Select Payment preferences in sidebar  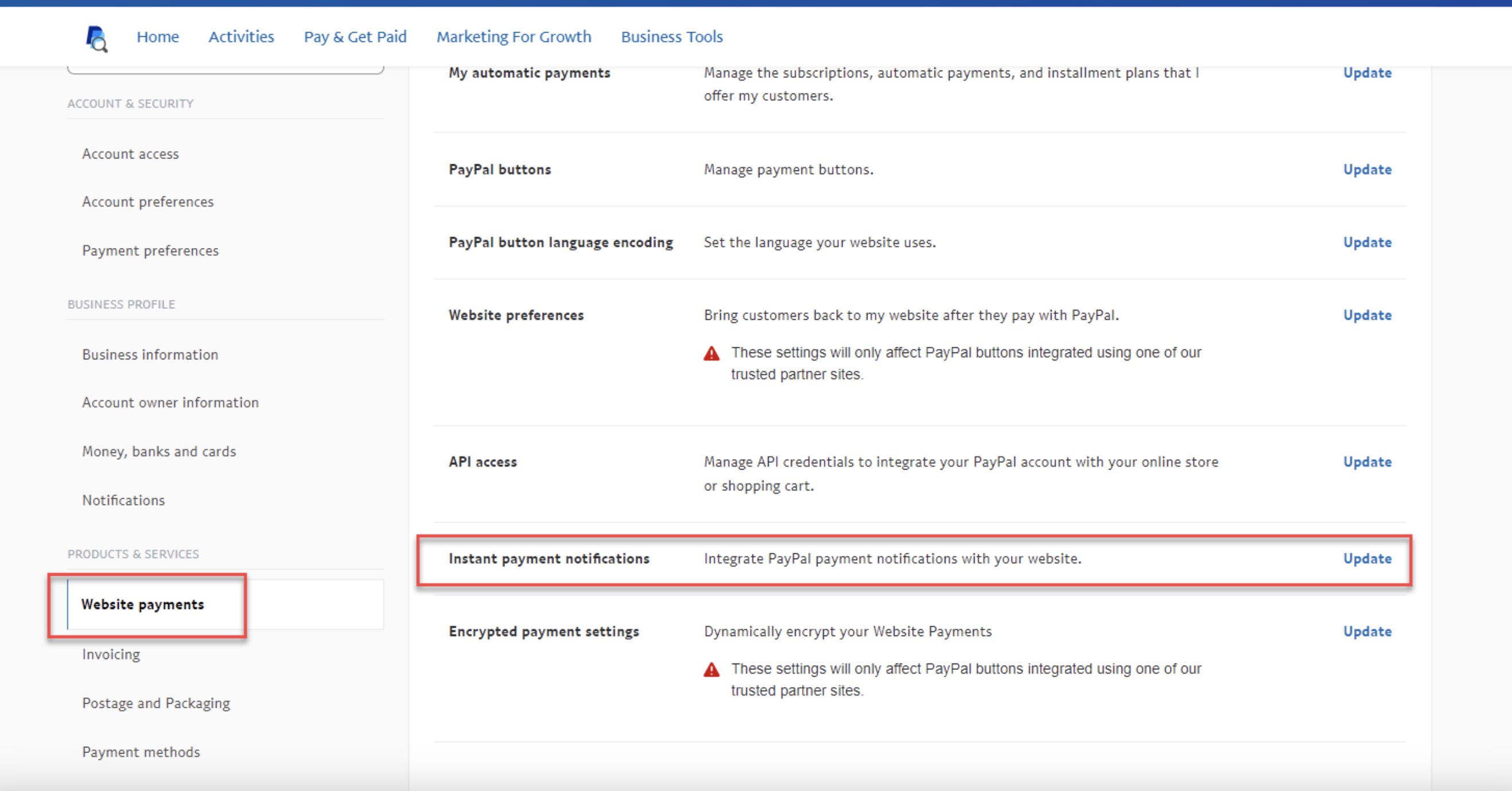pos(150,251)
